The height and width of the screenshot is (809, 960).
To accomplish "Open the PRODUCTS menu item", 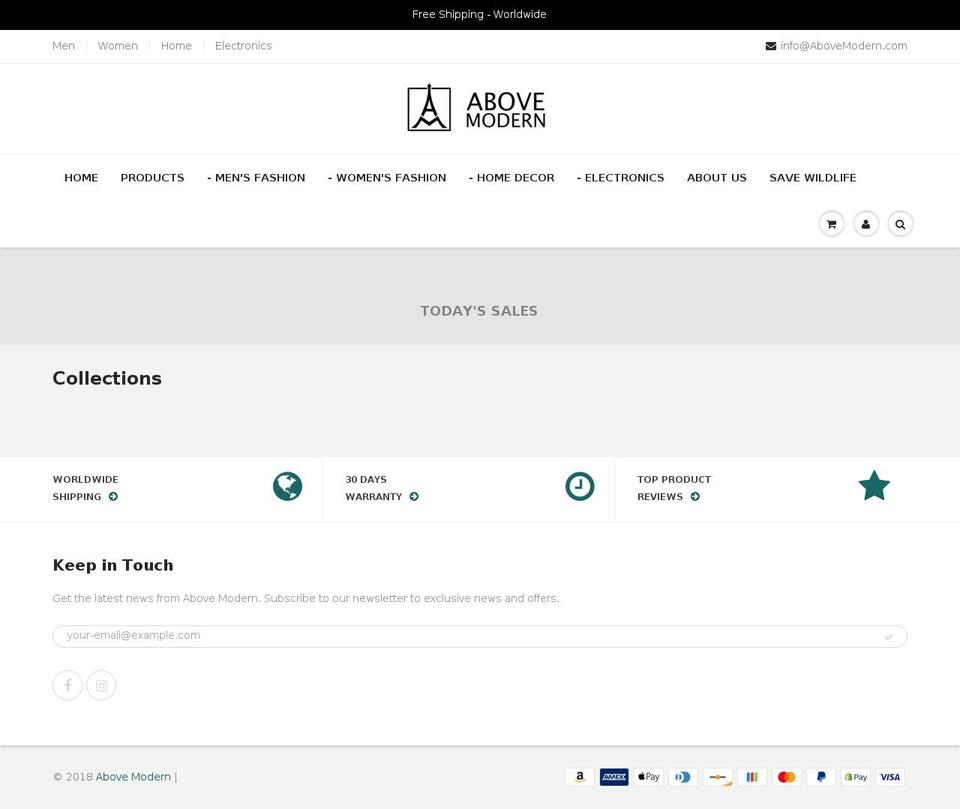I will 152,178.
